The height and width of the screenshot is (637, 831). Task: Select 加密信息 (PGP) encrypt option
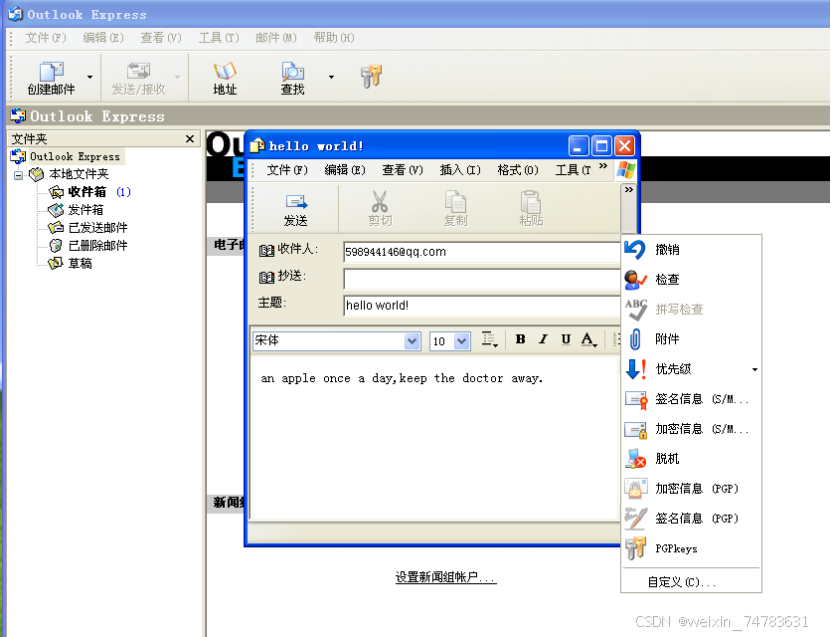point(691,489)
